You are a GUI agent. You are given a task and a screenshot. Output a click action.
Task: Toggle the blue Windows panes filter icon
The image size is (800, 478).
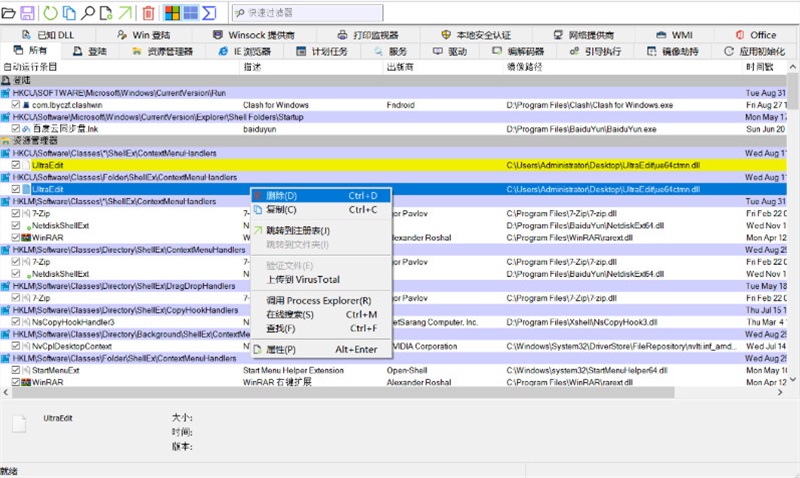click(190, 13)
